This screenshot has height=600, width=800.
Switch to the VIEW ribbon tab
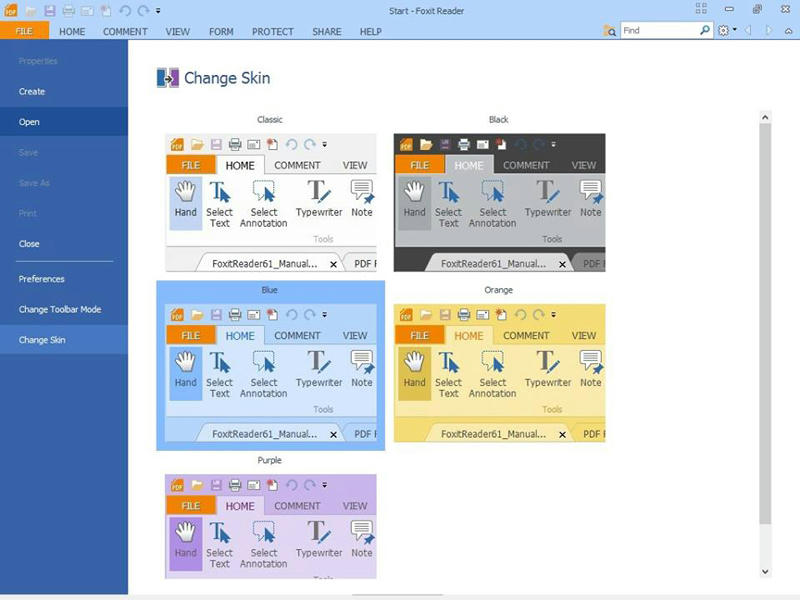pyautogui.click(x=178, y=32)
